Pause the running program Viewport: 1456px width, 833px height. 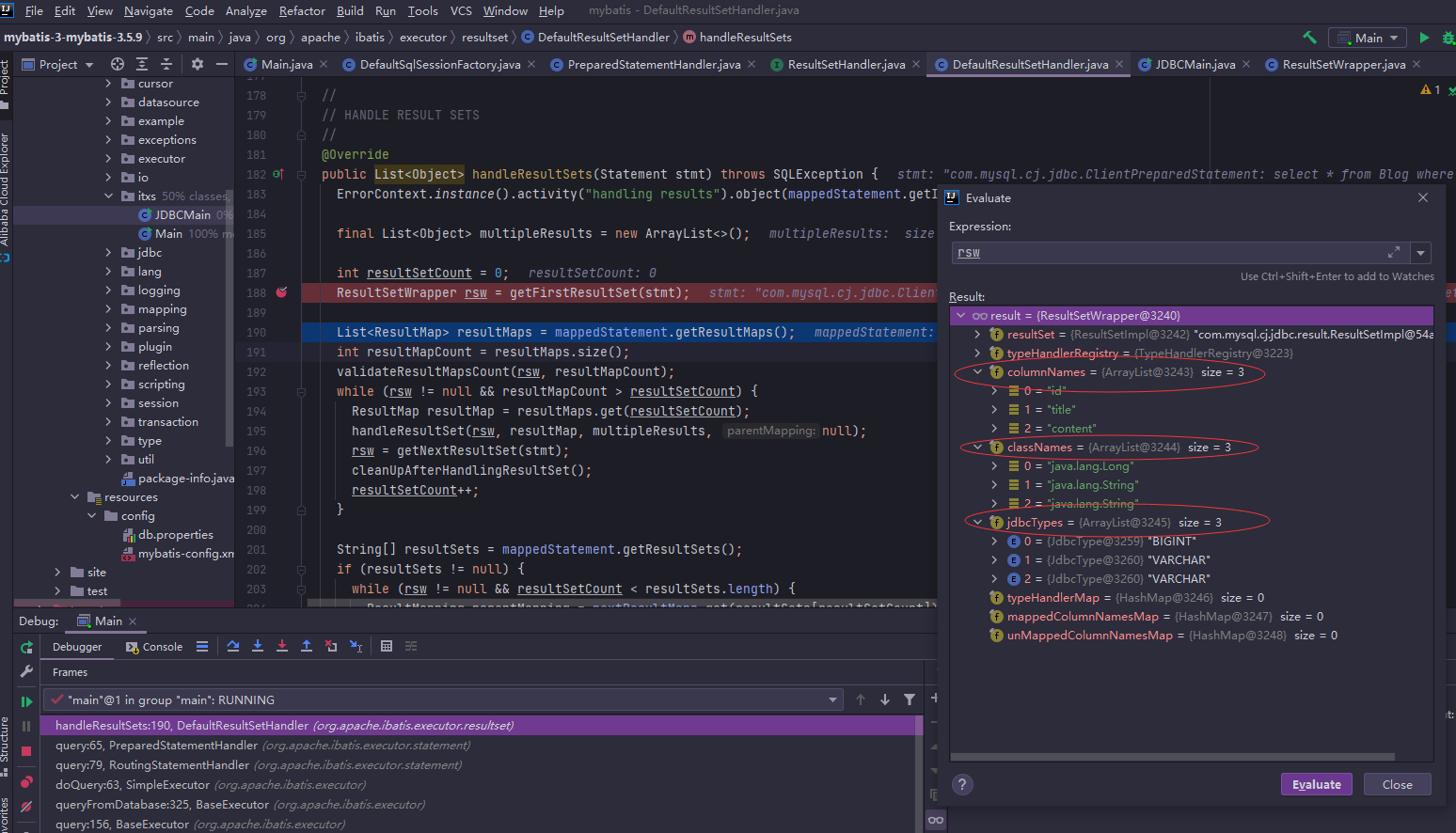(x=26, y=726)
